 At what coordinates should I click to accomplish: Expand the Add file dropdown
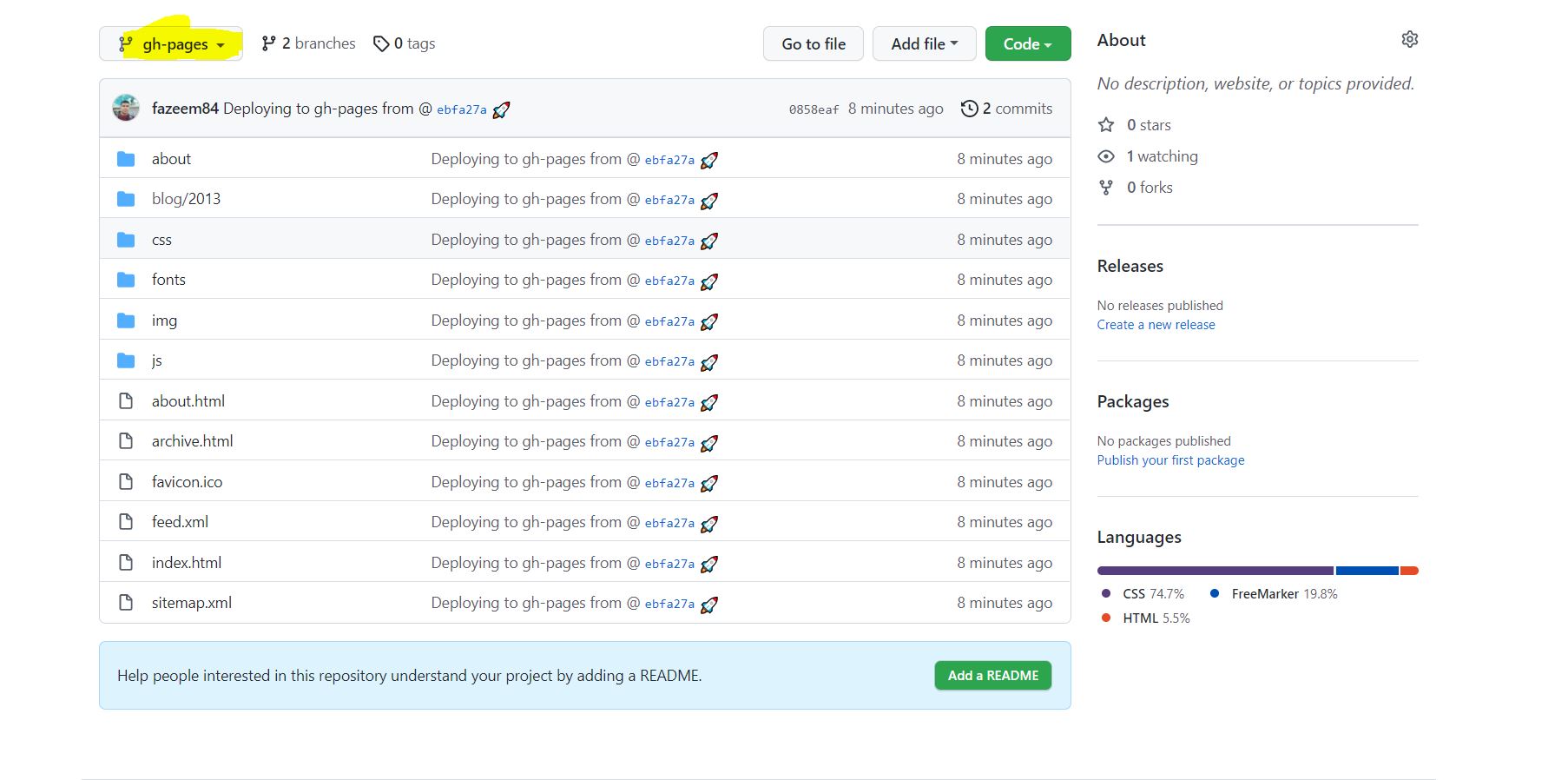[x=925, y=44]
